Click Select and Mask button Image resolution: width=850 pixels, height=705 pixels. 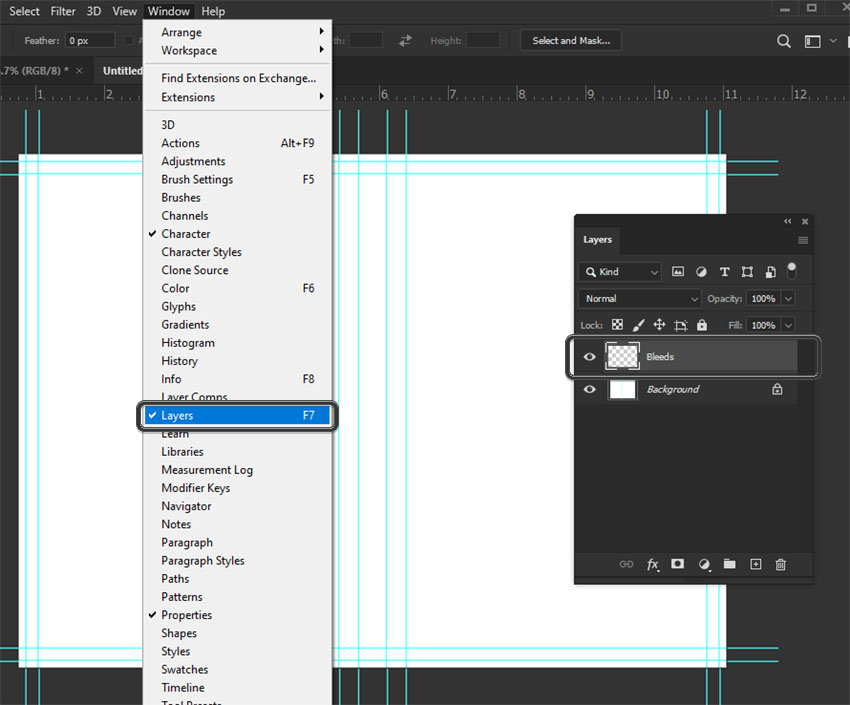pos(571,41)
